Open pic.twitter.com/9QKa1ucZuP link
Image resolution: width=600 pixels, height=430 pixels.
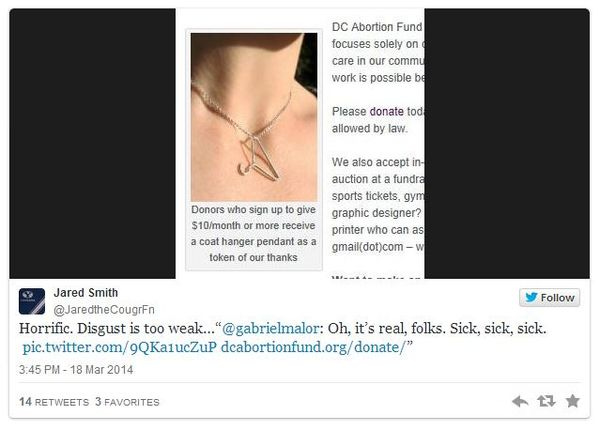120,347
